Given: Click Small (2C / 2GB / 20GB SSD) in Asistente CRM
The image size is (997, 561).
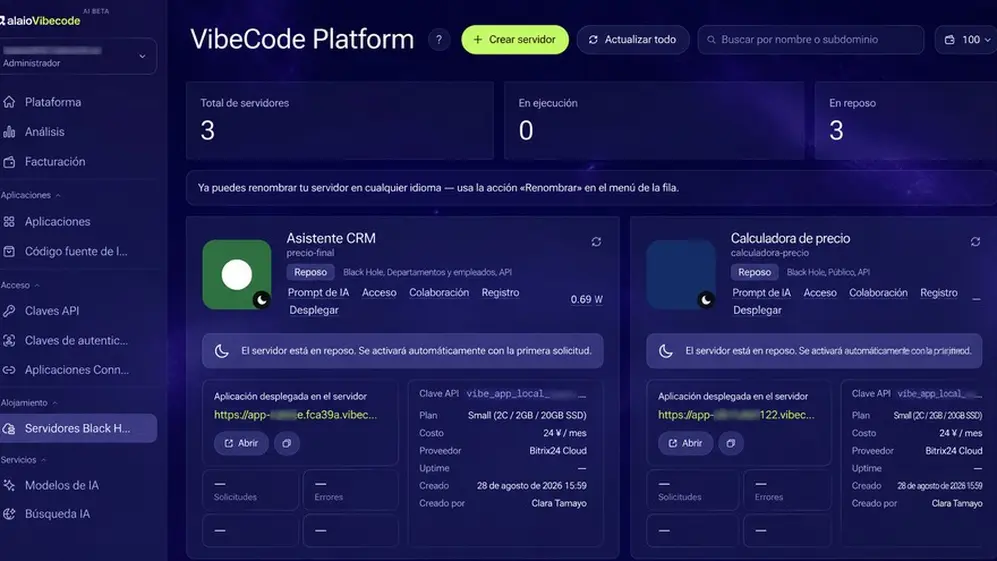Looking at the screenshot, I should point(527,415).
